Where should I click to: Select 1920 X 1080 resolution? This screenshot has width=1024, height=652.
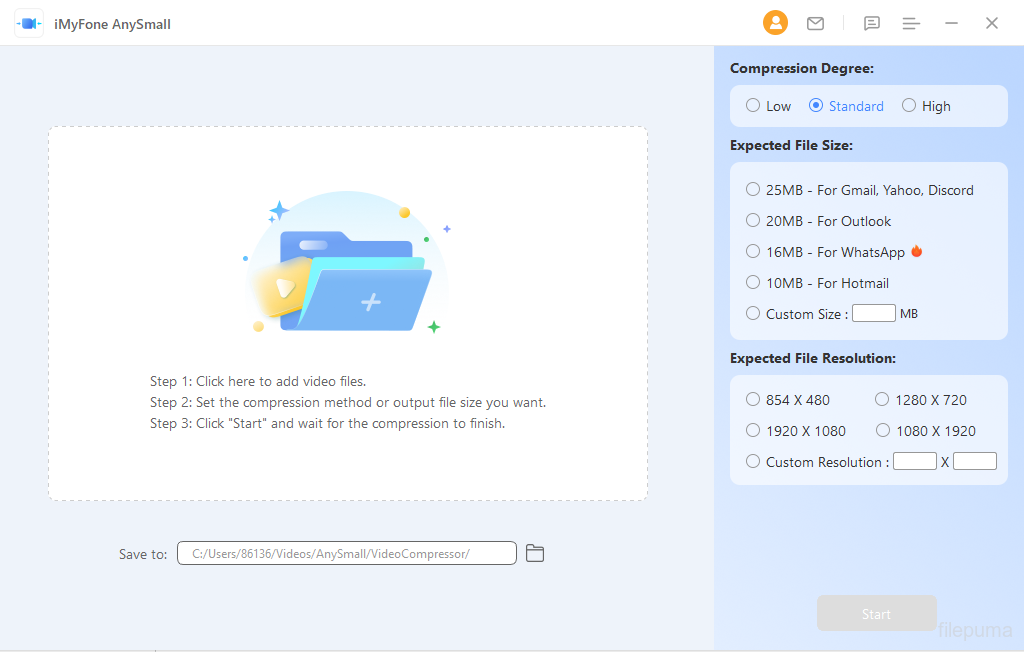(x=753, y=431)
